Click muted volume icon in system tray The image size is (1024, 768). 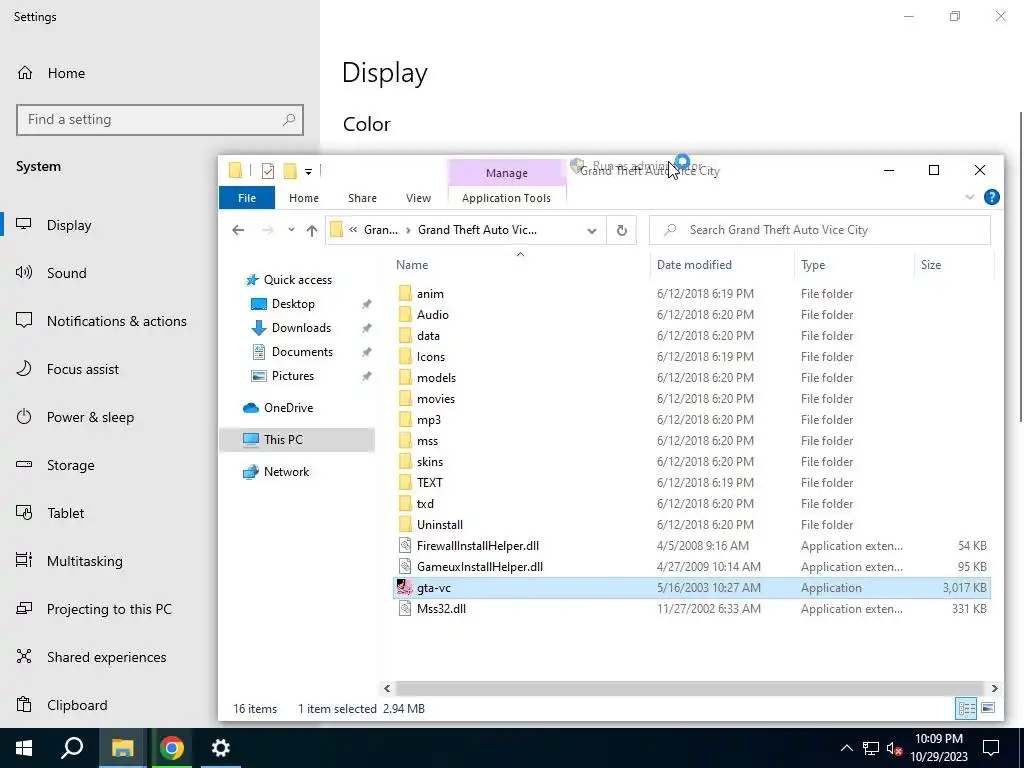pyautogui.click(x=894, y=748)
